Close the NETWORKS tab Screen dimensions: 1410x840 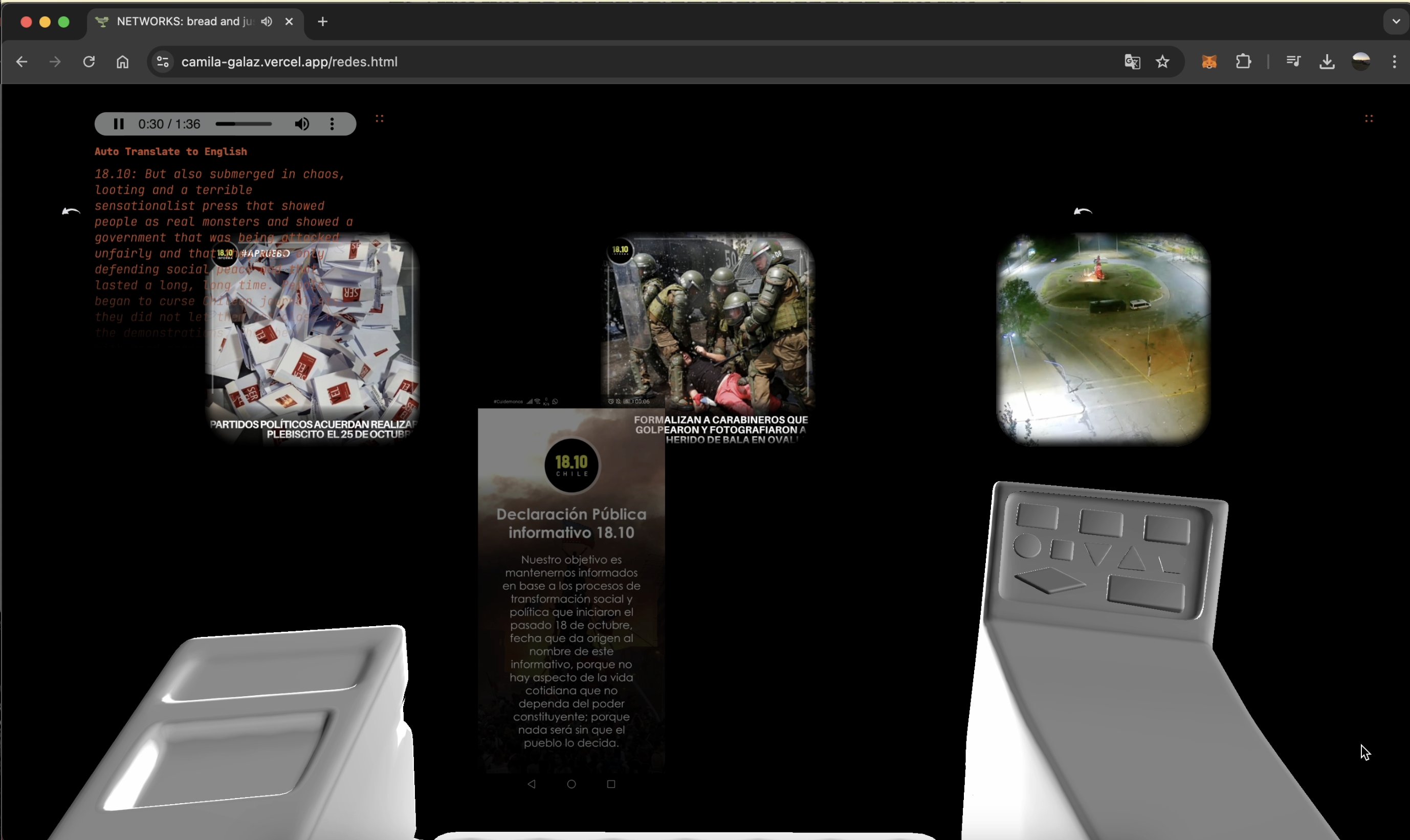point(289,21)
